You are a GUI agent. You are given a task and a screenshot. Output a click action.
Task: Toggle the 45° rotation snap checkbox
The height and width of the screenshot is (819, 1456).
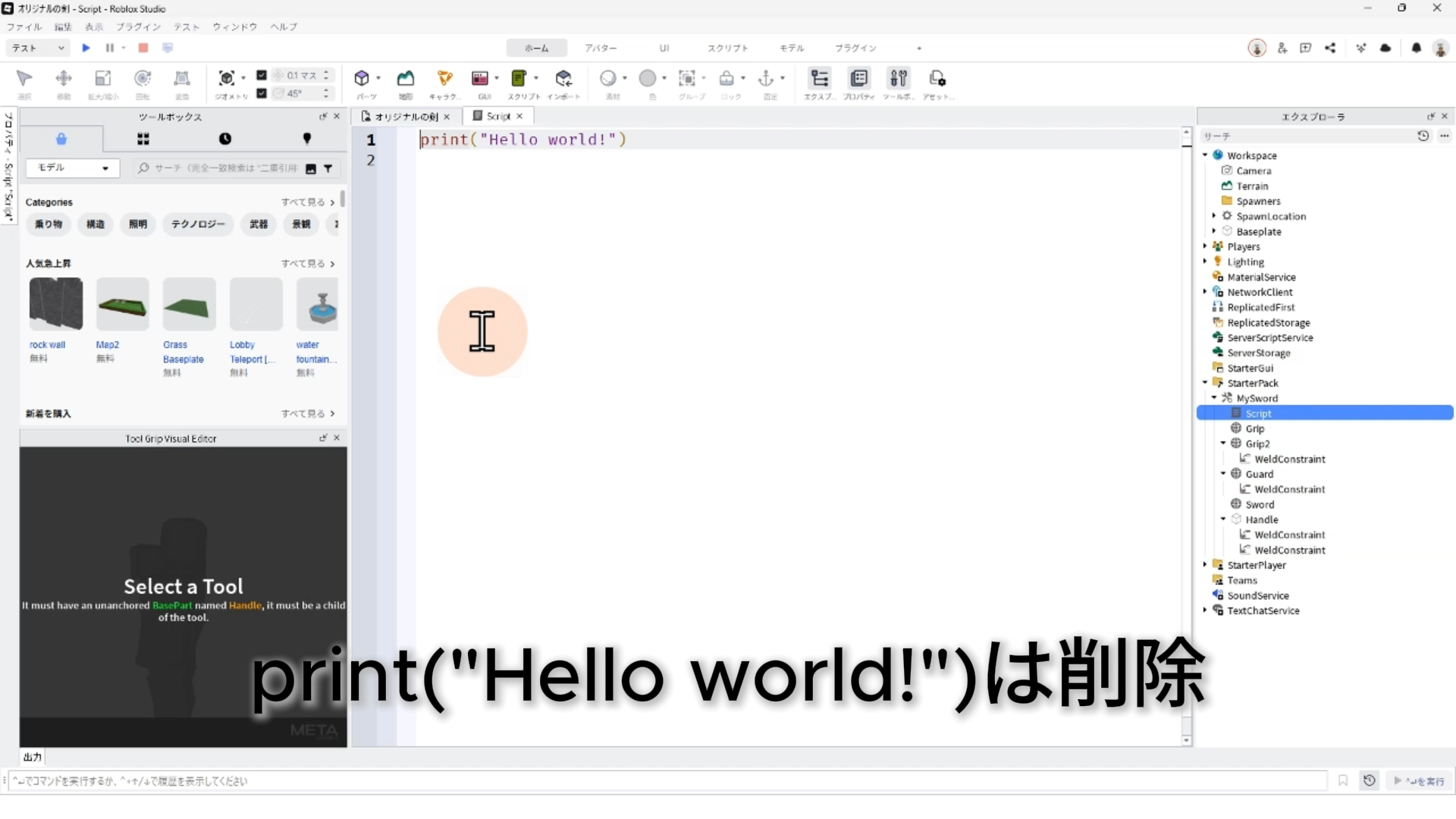pos(262,93)
